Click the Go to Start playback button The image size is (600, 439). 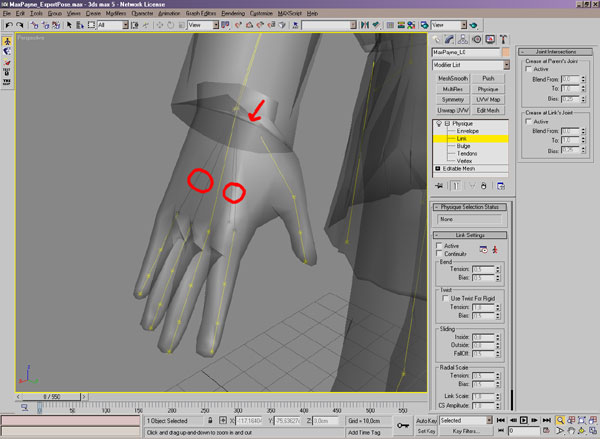[x=501, y=420]
